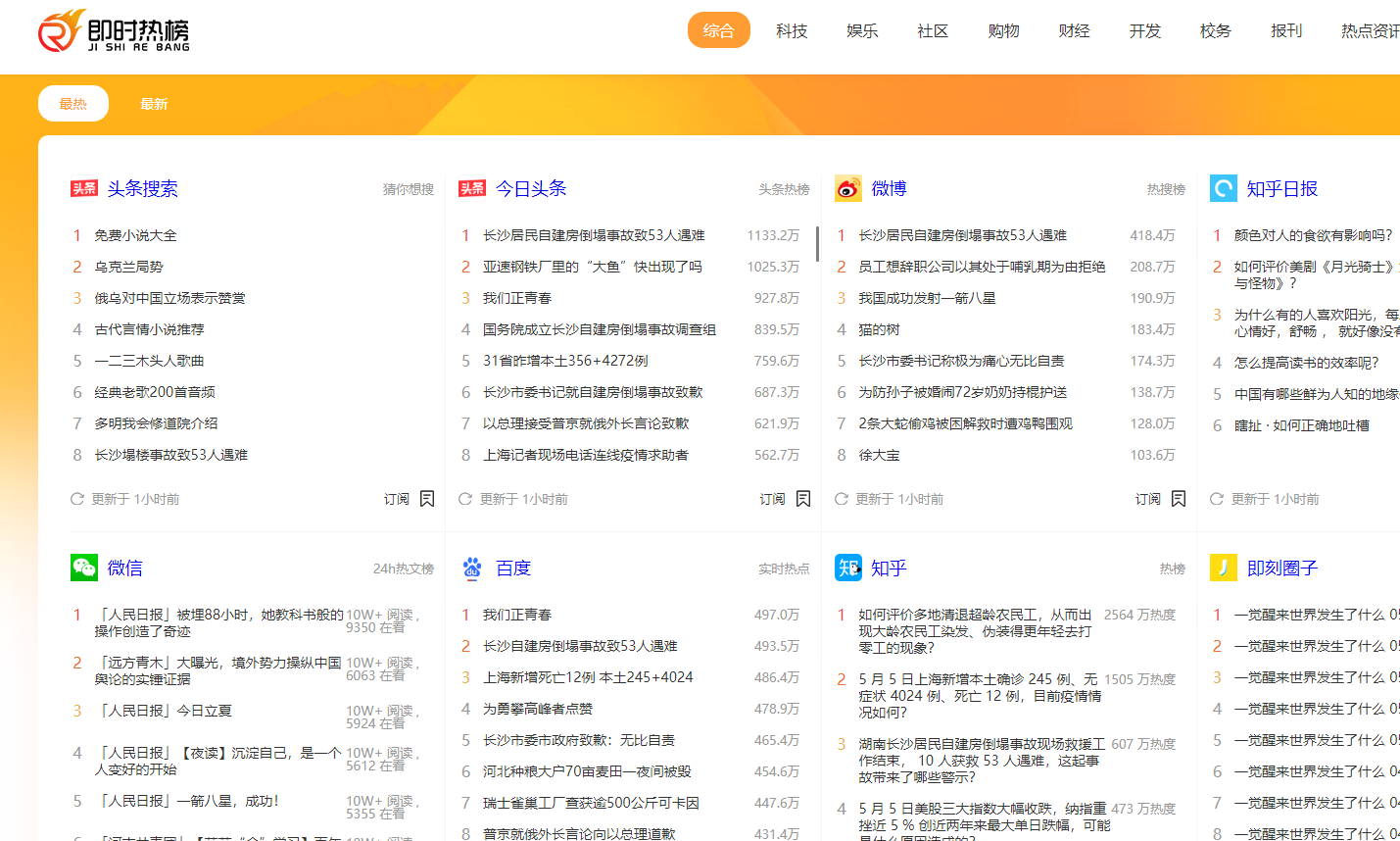Open the 今日头条 title link
The height and width of the screenshot is (841, 1400).
(x=531, y=188)
